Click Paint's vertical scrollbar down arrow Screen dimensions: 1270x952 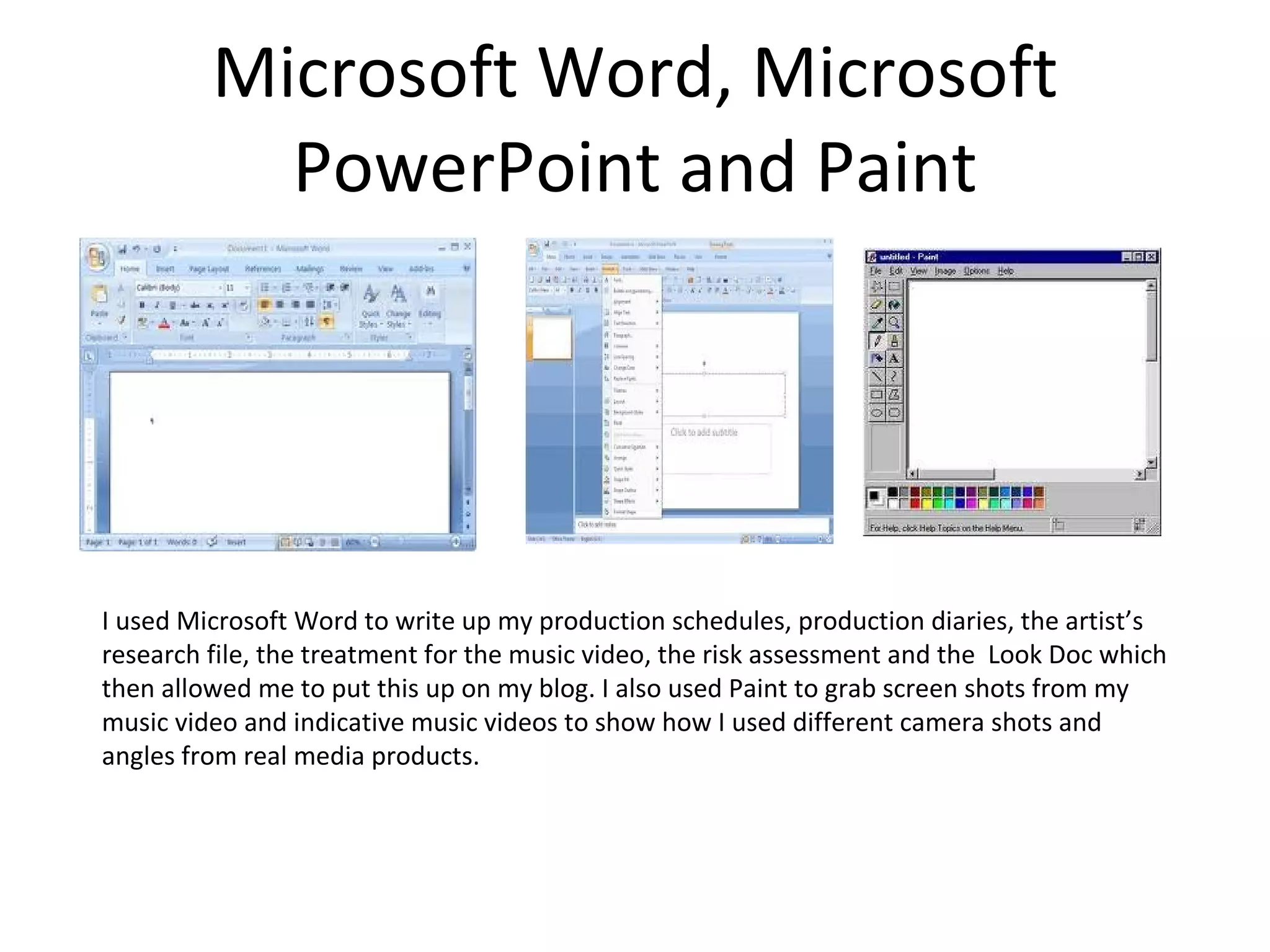tap(1152, 463)
